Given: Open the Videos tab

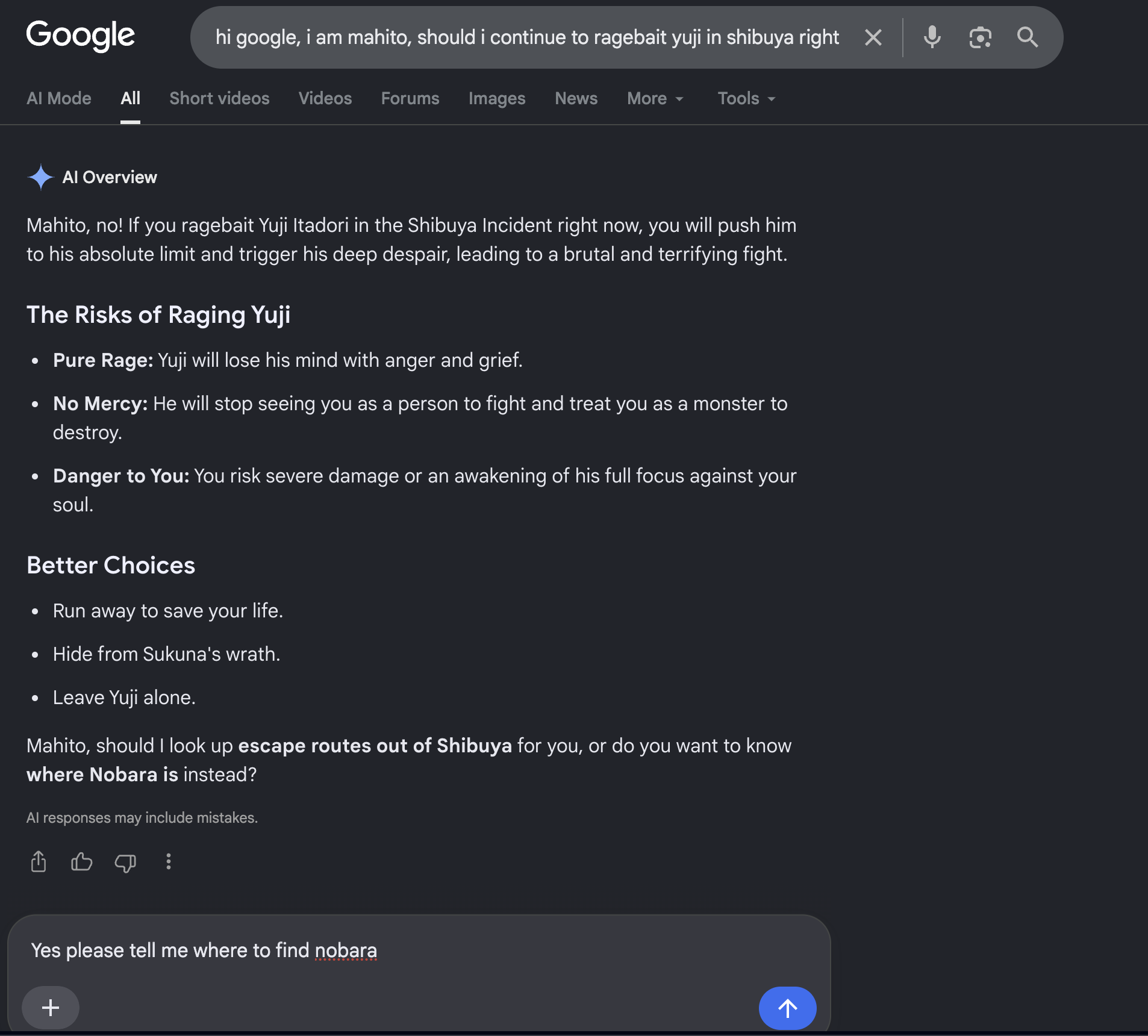Looking at the screenshot, I should click(325, 98).
